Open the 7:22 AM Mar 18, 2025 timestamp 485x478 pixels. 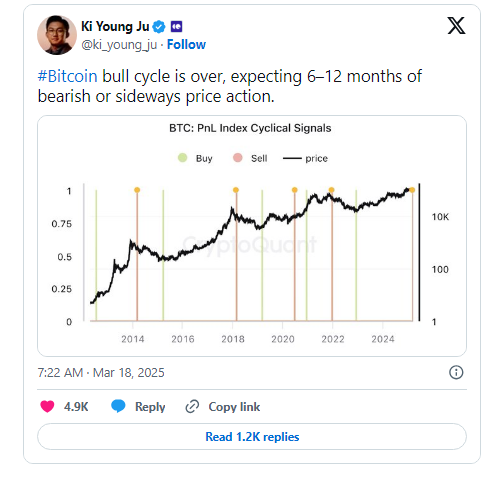[x=101, y=373]
